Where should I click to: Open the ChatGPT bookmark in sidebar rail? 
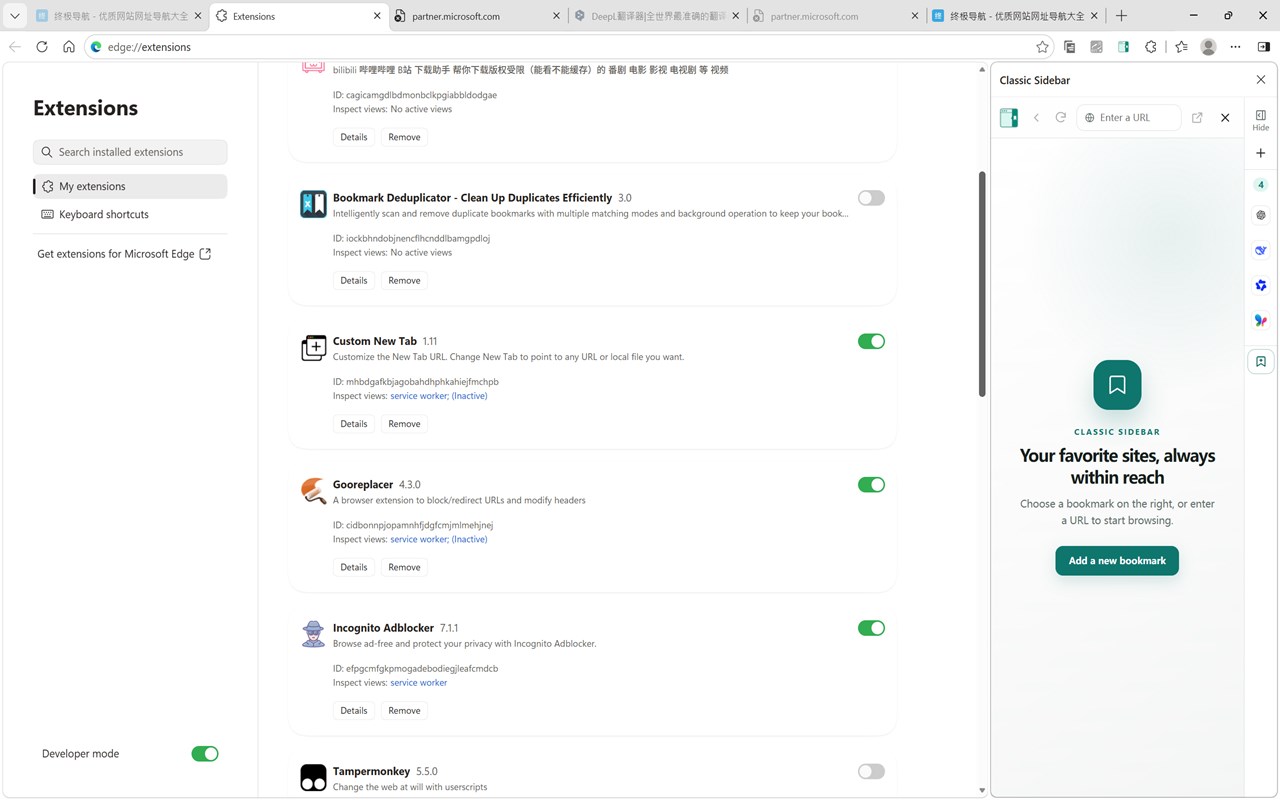(x=1260, y=215)
